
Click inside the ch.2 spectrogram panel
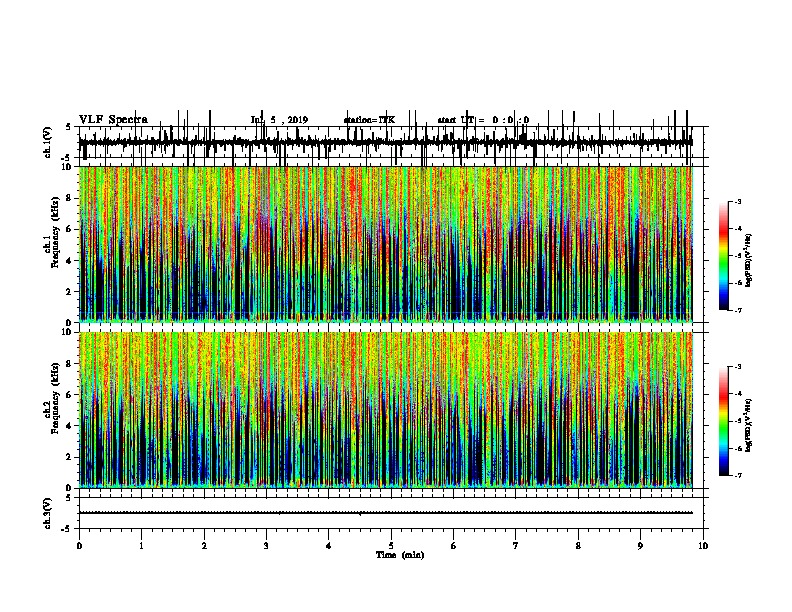tap(386, 410)
